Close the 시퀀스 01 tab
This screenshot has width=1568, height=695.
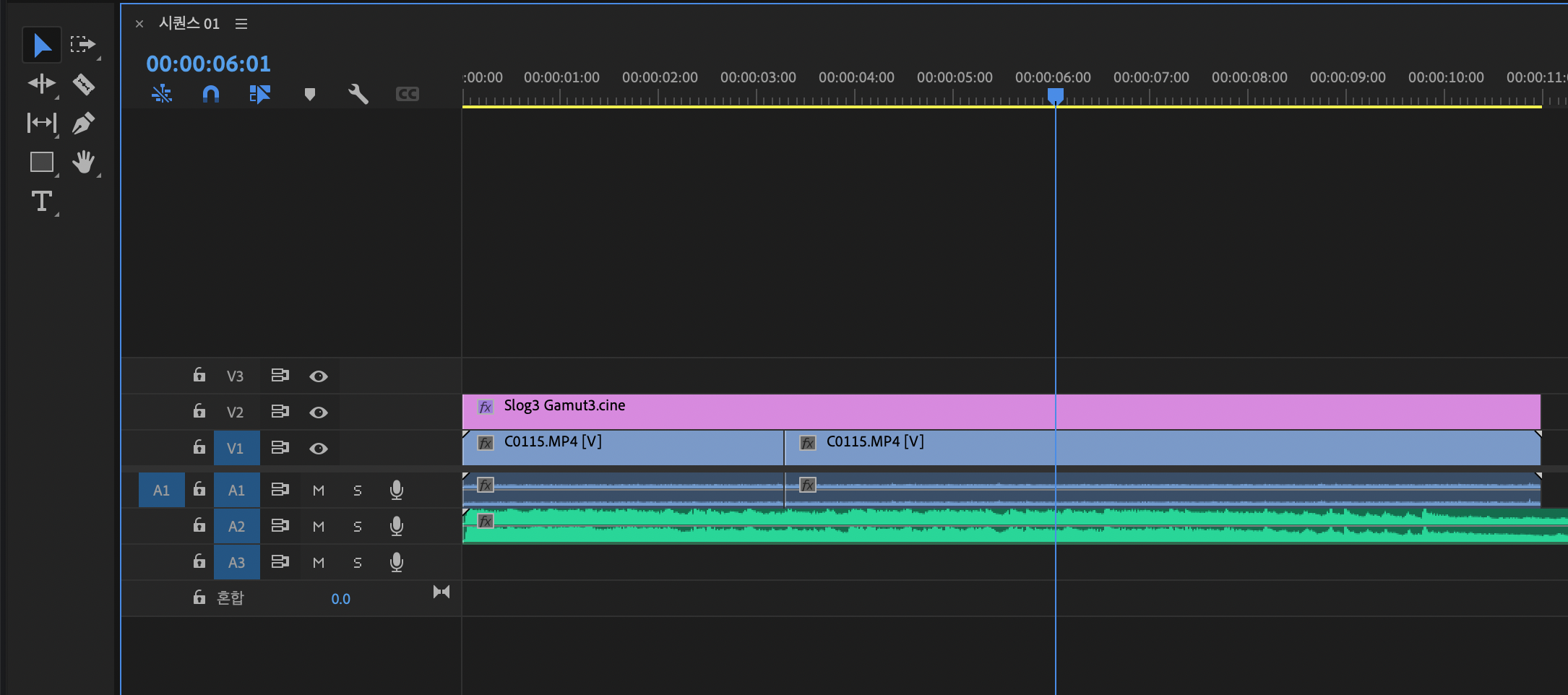[139, 24]
